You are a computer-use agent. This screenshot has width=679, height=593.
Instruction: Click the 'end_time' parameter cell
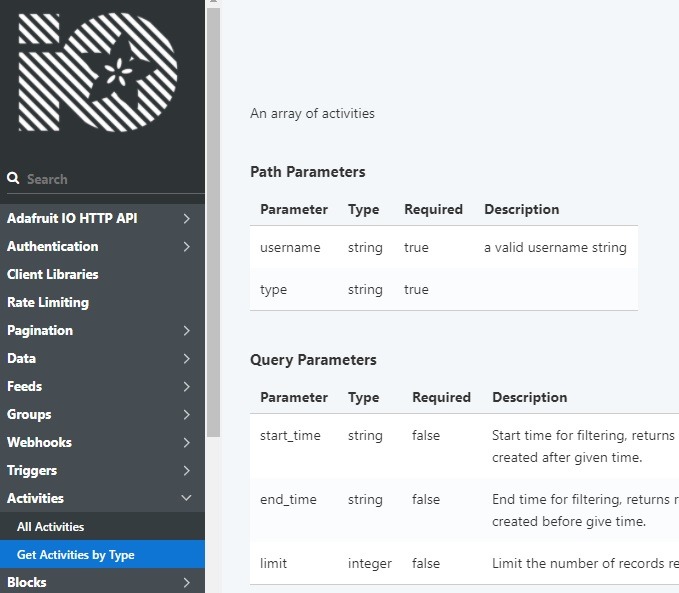pos(288,499)
